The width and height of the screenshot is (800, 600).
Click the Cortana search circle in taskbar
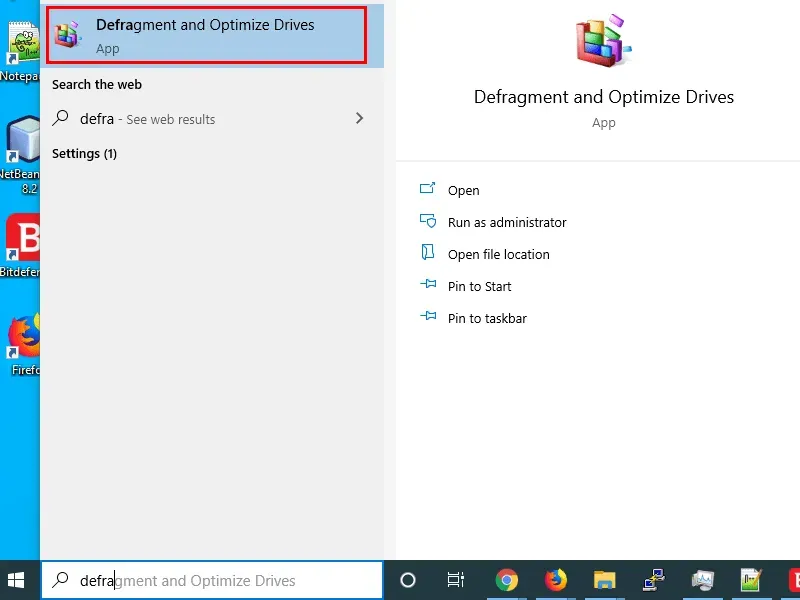click(406, 580)
